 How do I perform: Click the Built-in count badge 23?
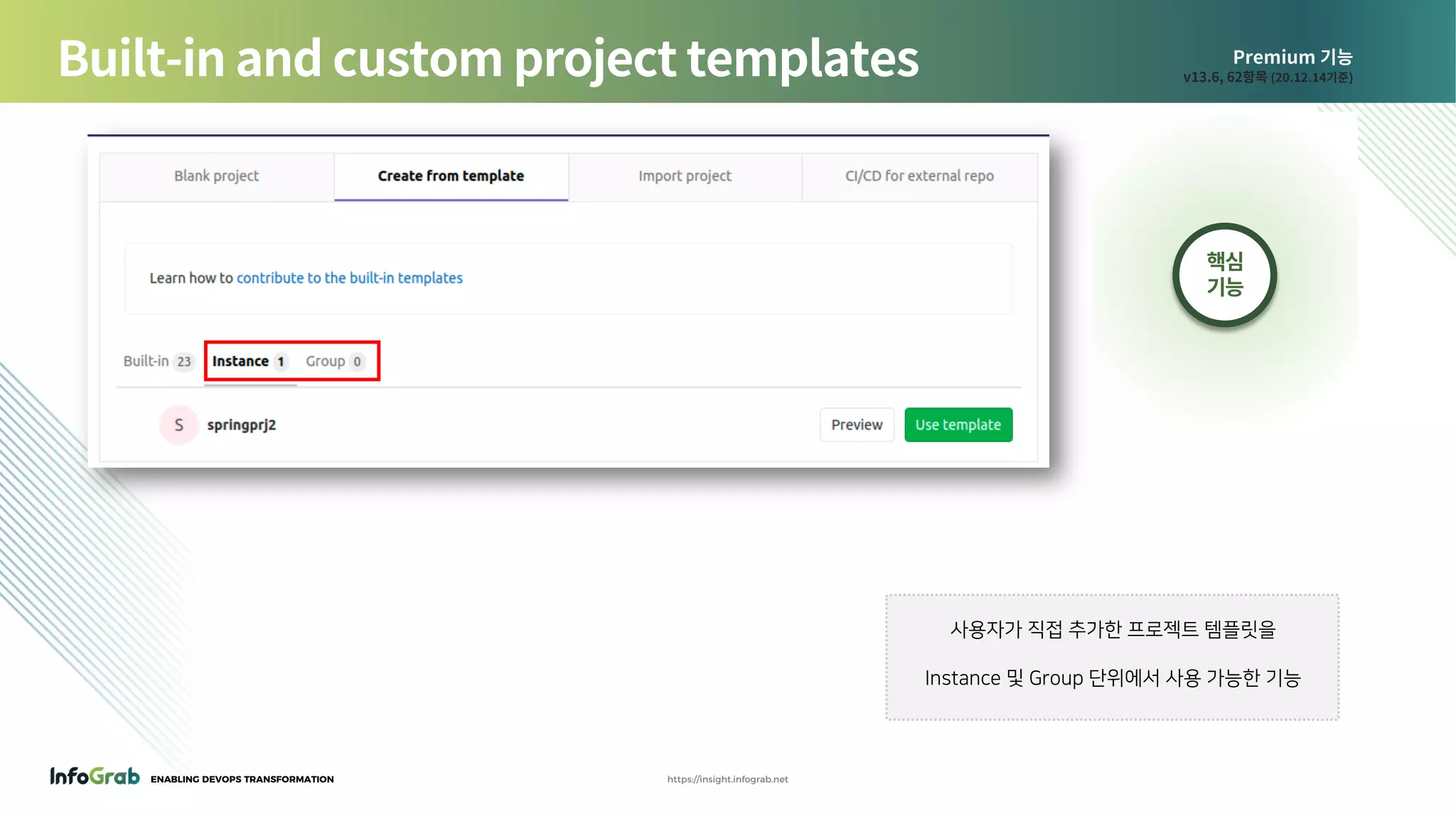point(184,362)
